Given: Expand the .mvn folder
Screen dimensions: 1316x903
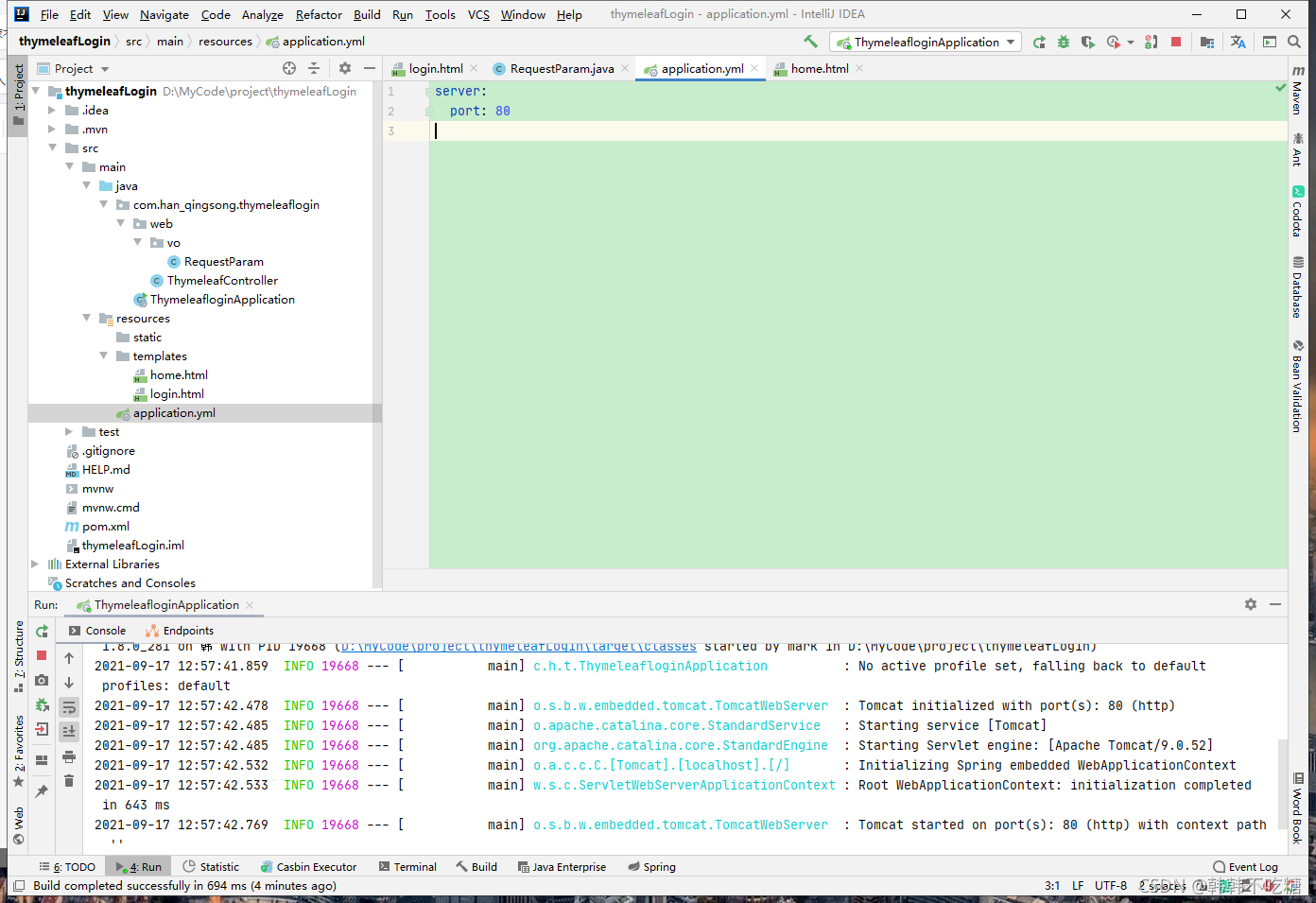Looking at the screenshot, I should [52, 130].
